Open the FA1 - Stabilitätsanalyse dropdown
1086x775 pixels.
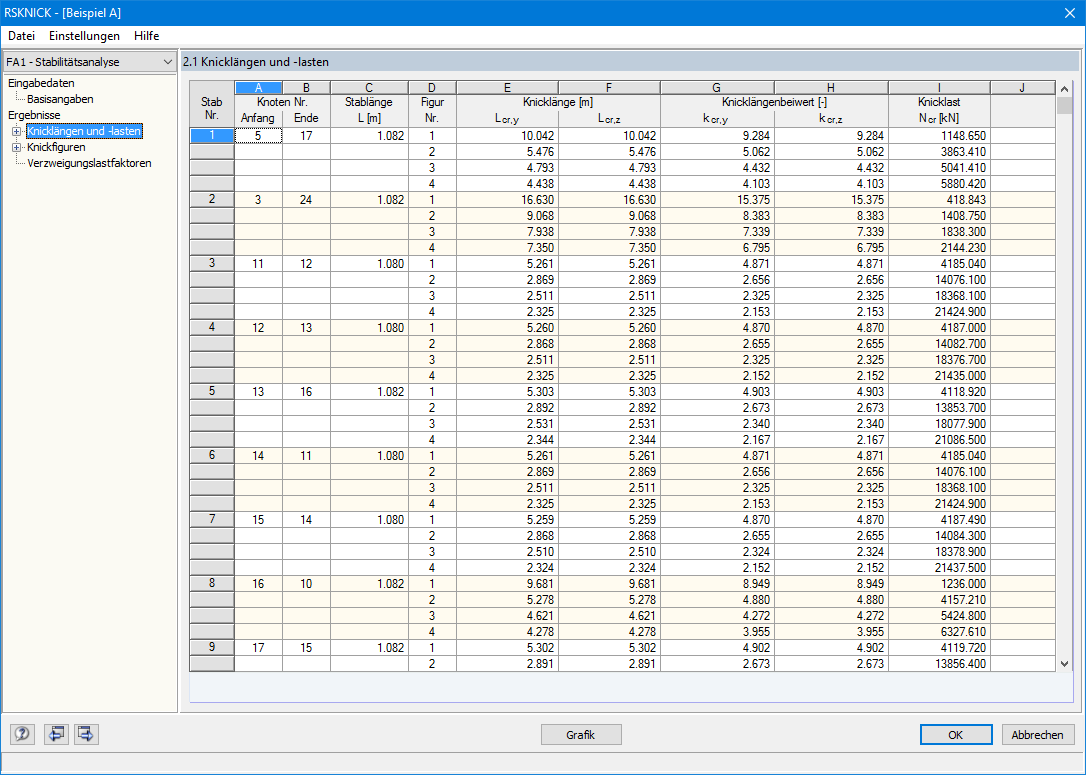(x=89, y=62)
